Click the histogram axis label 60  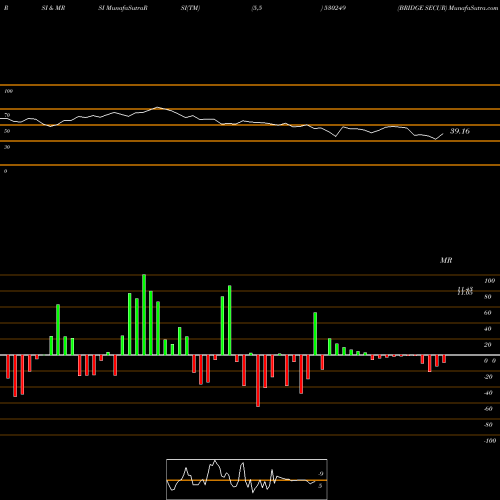pyautogui.click(x=488, y=313)
